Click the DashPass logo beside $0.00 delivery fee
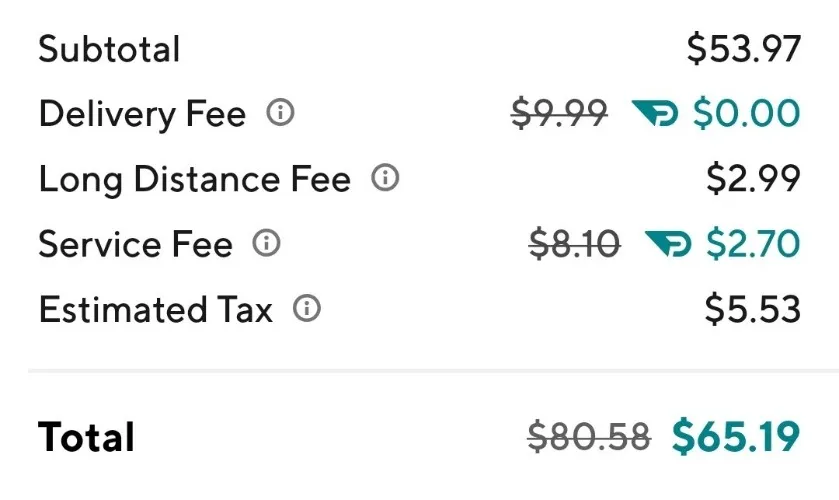This screenshot has height=500, width=839. (655, 114)
